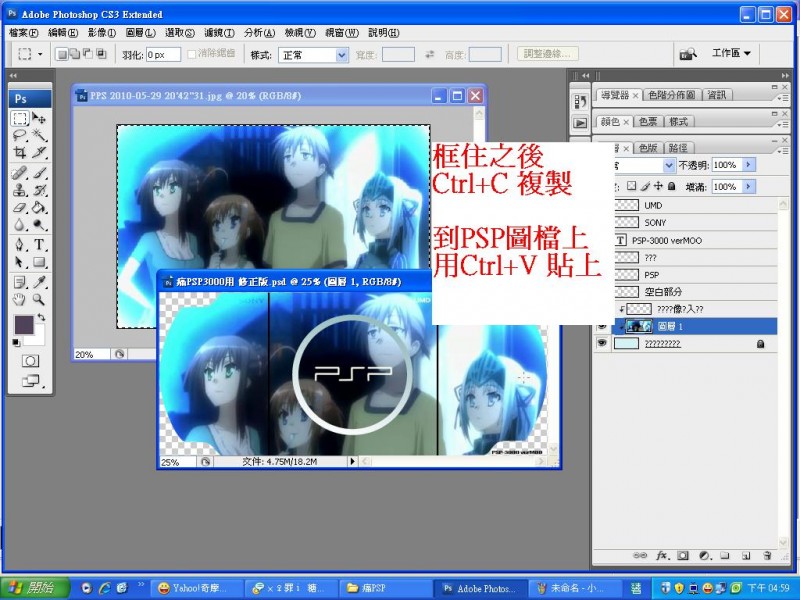The width and height of the screenshot is (800, 600).
Task: Hide the bottom locked background layer
Action: pyautogui.click(x=603, y=343)
